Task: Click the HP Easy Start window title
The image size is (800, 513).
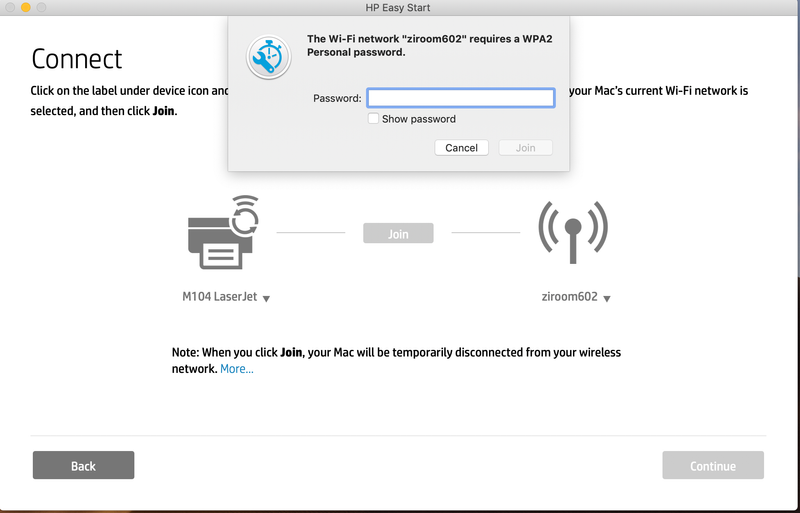Action: [397, 8]
